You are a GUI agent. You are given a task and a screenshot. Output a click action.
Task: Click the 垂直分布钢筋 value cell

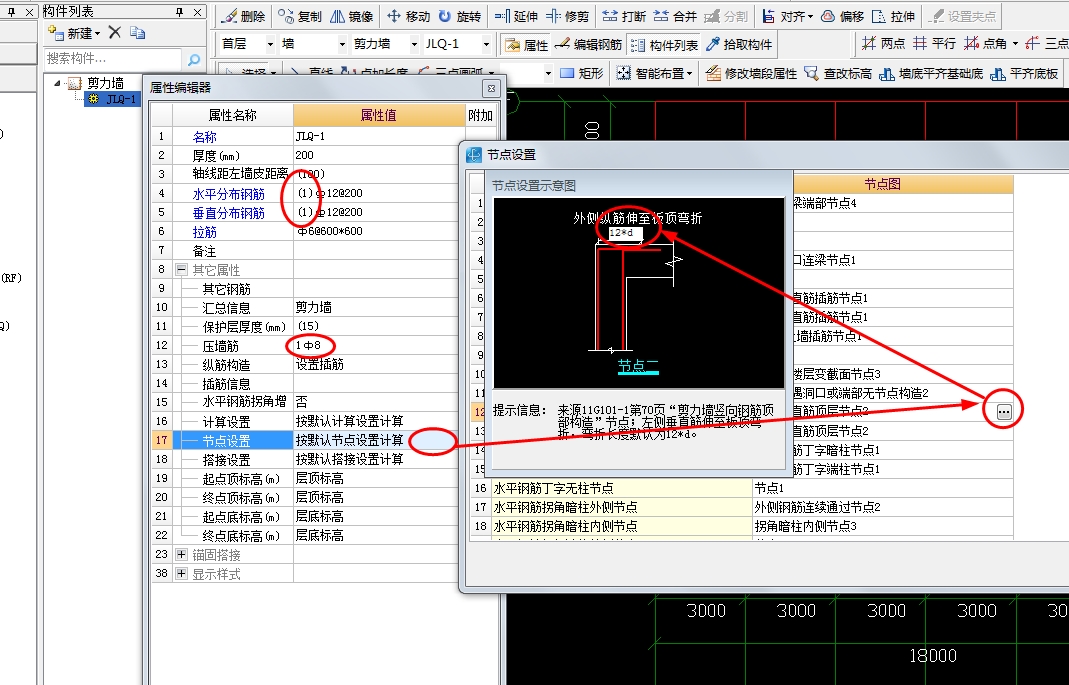[x=378, y=213]
